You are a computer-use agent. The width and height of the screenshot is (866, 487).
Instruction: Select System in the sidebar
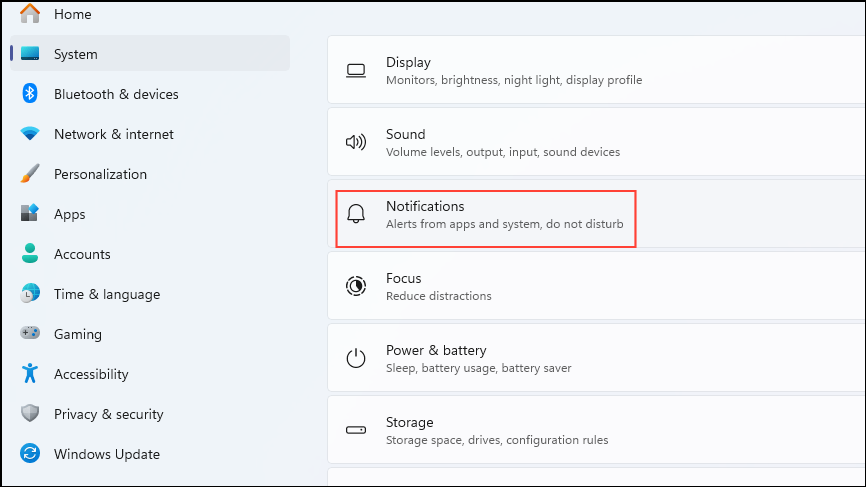click(150, 54)
